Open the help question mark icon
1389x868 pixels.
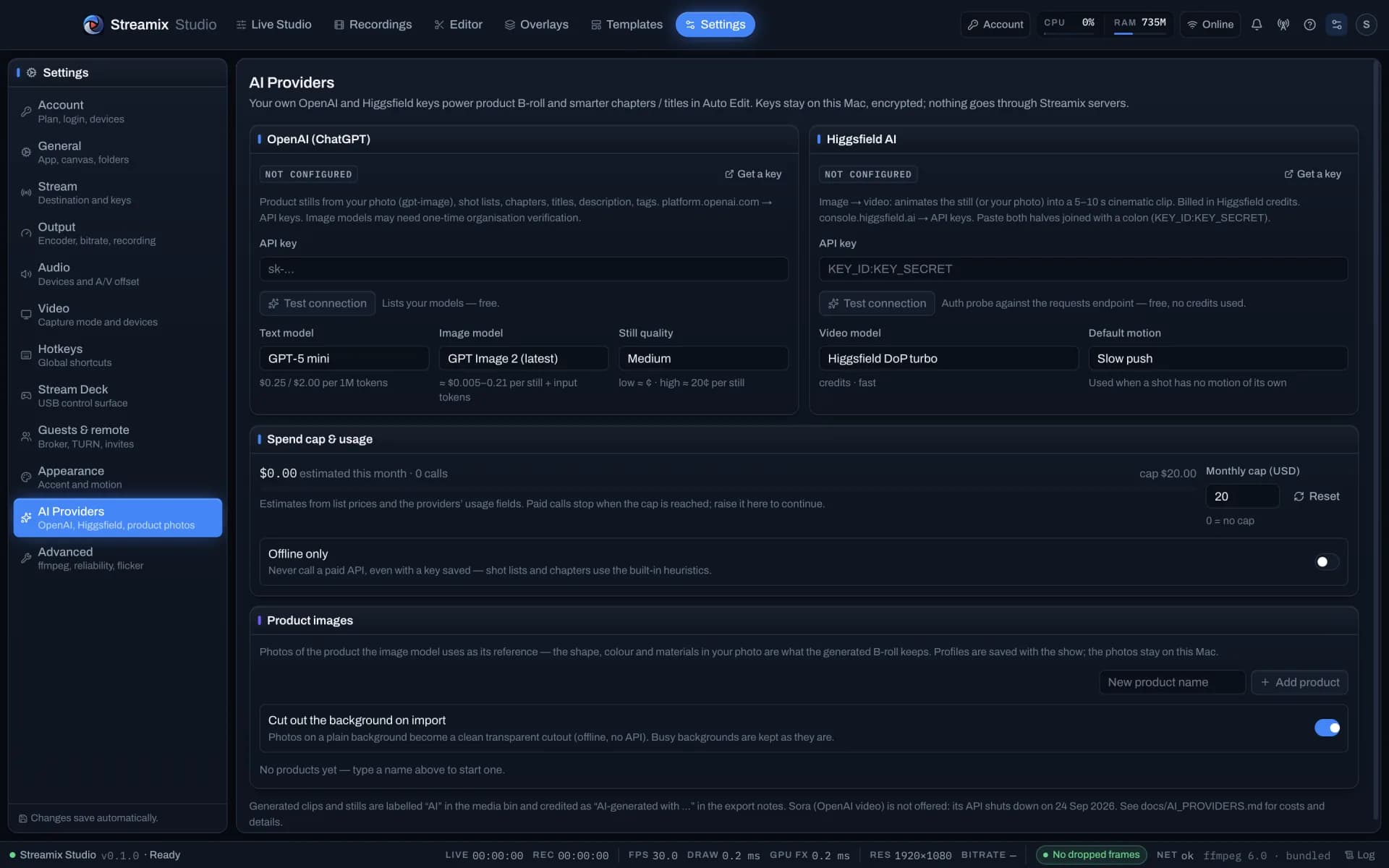1309,25
